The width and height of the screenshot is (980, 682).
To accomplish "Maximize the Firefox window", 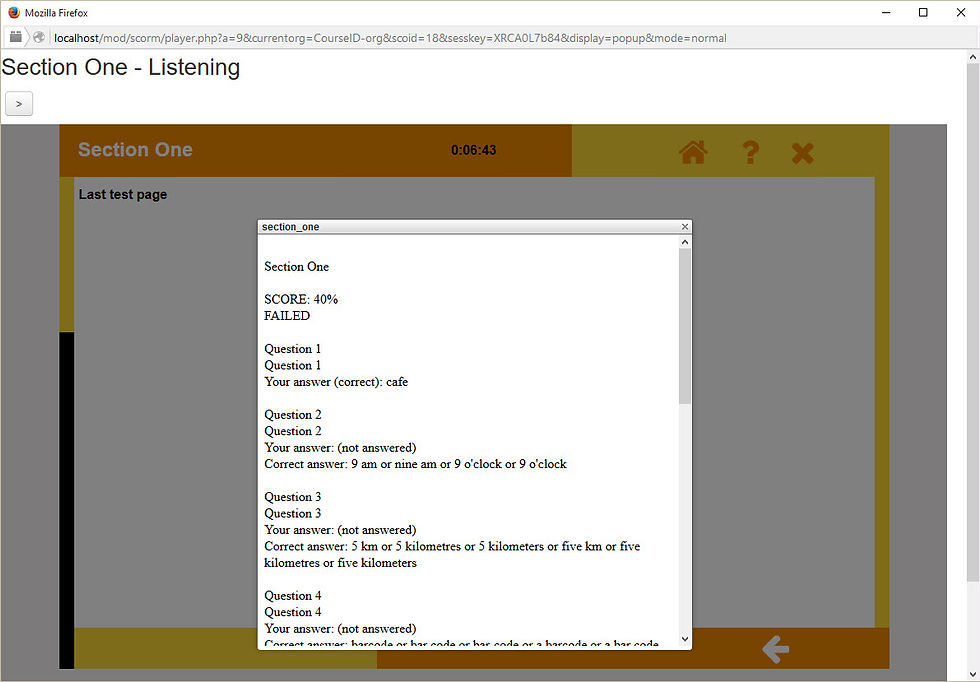I will click(923, 13).
